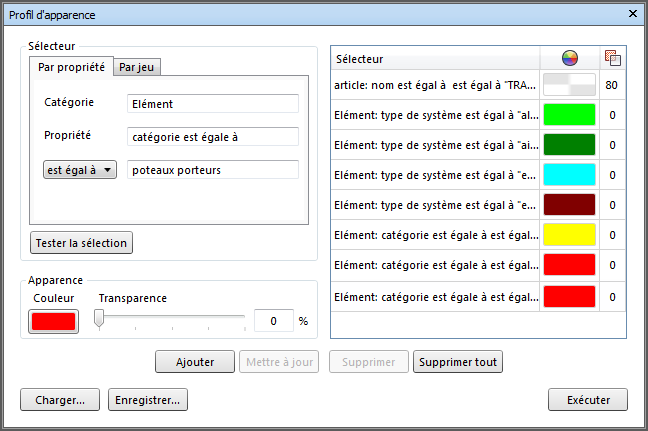Click 'Supprimer tout' to clear selectors
This screenshot has height=431, width=648.
(x=457, y=362)
